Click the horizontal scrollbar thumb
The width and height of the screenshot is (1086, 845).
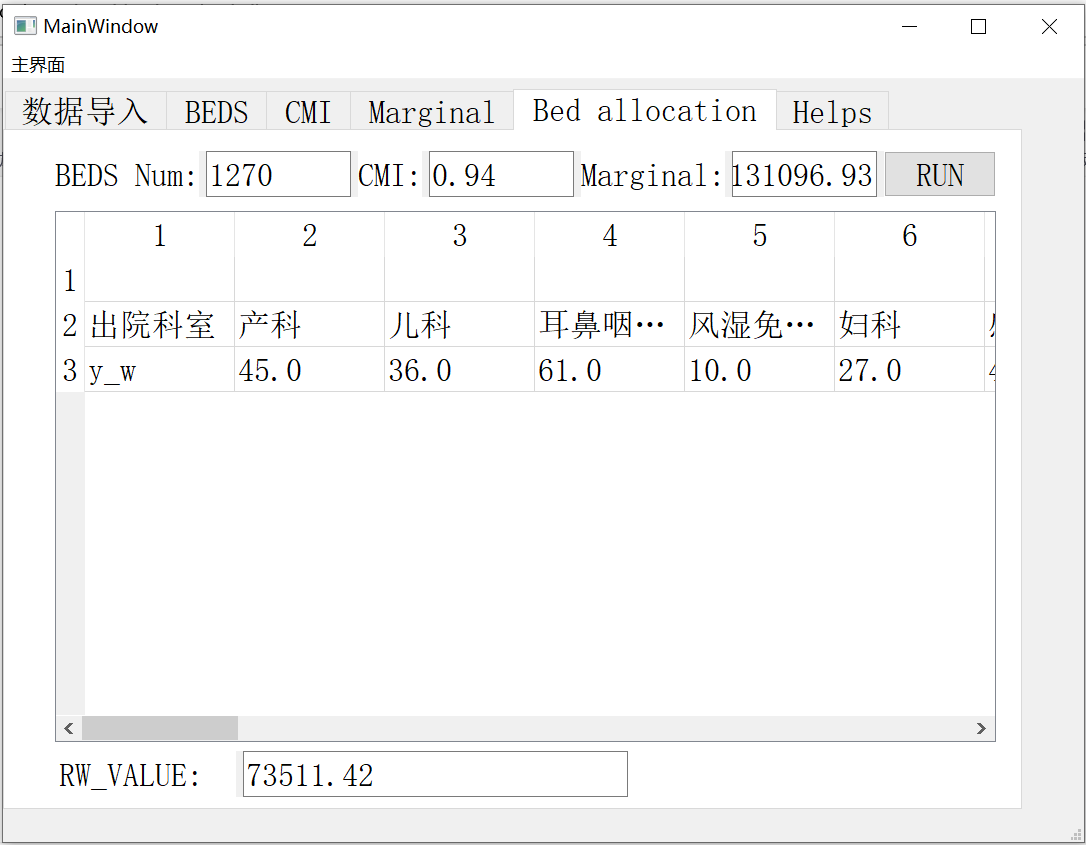160,728
